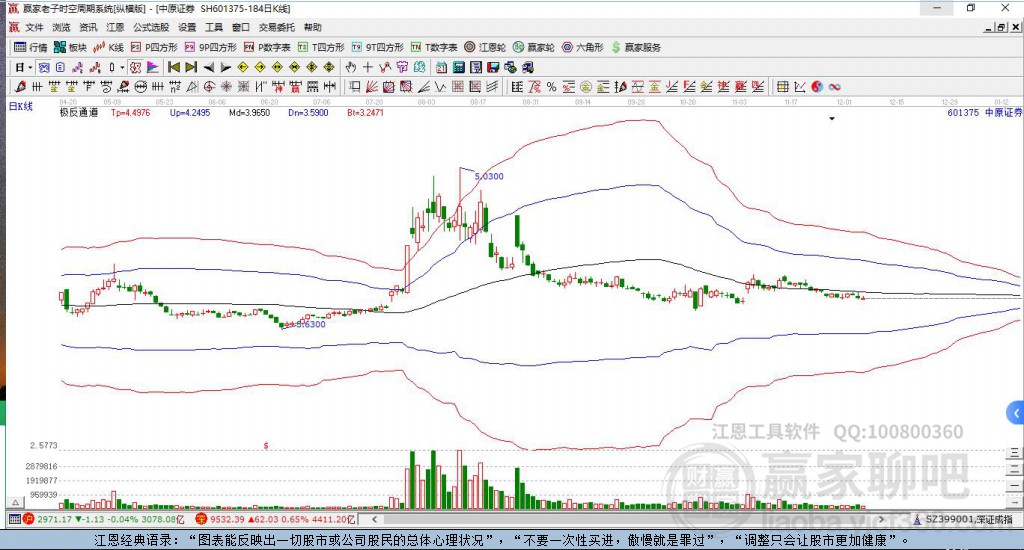The height and width of the screenshot is (550, 1024).
Task: Click the small black dropdown triangle on chart
Action: pos(832,119)
